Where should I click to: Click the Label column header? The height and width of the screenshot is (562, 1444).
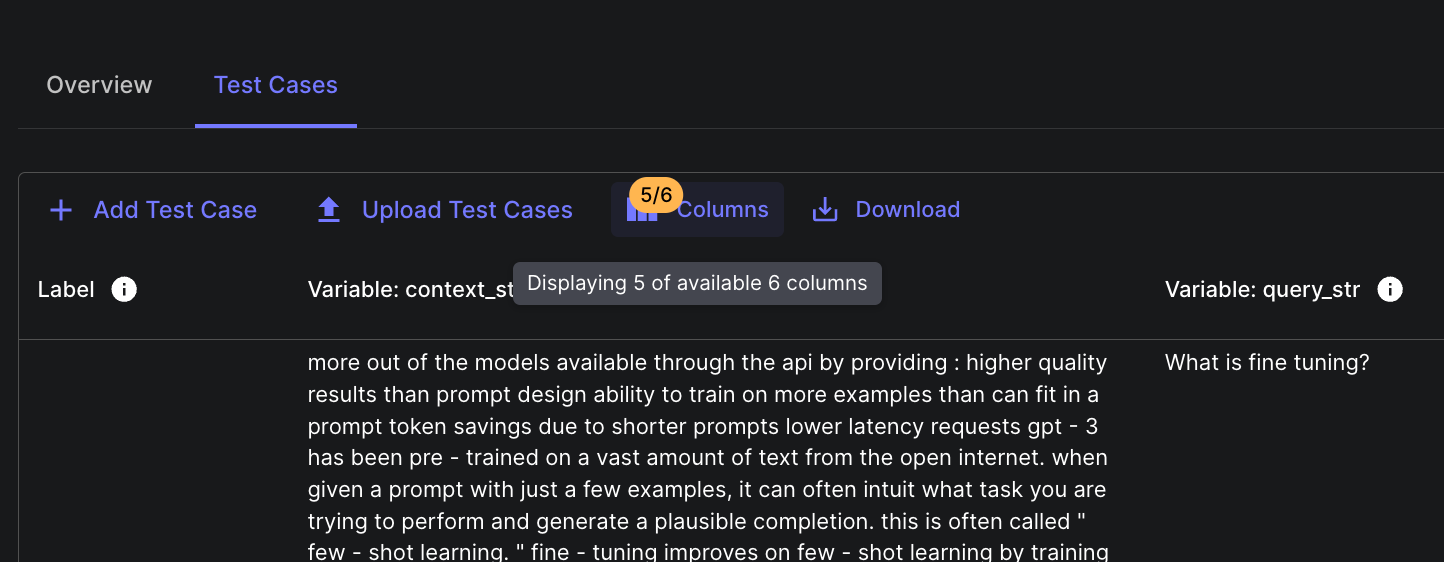[x=66, y=290]
